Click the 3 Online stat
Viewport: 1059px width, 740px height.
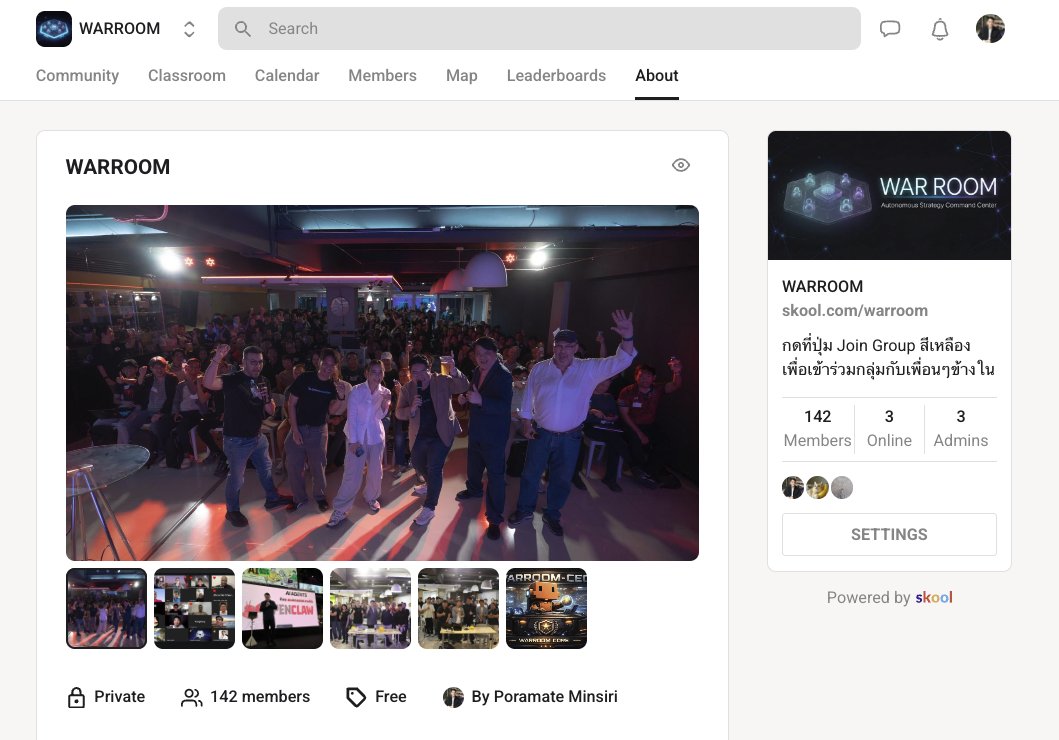[x=889, y=428]
